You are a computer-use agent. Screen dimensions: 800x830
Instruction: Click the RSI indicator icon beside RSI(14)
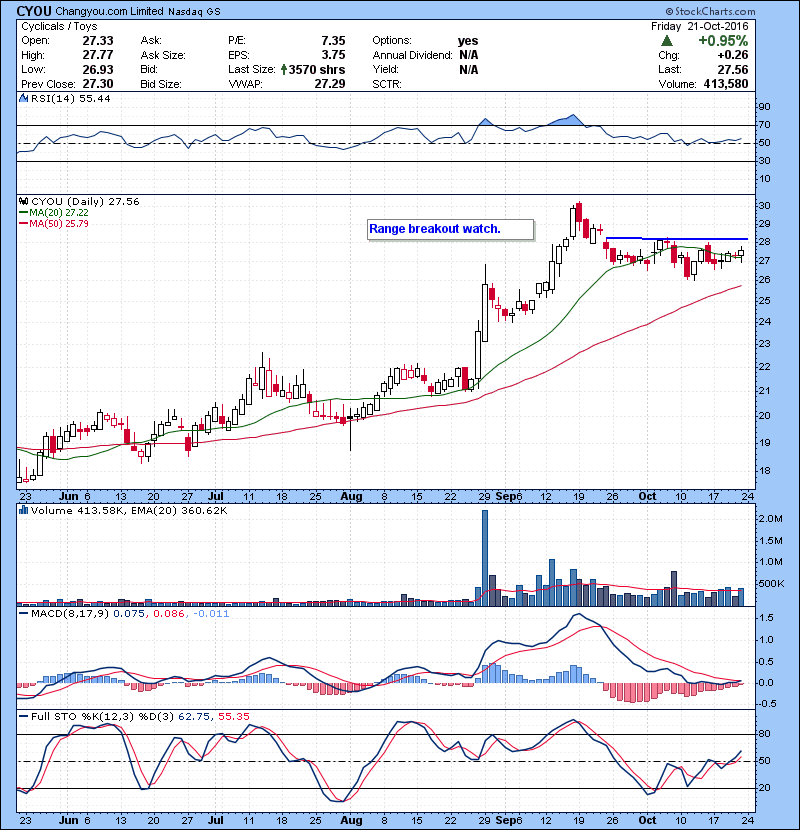click(23, 98)
